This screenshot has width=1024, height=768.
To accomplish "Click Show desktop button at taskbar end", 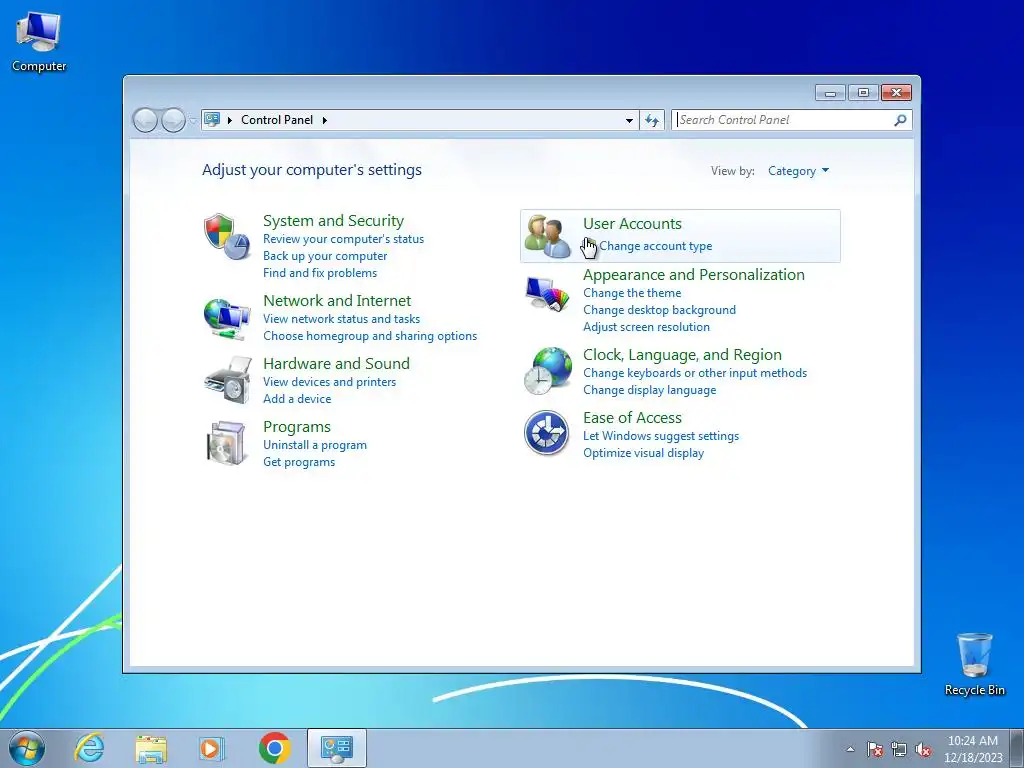I will [1017, 748].
